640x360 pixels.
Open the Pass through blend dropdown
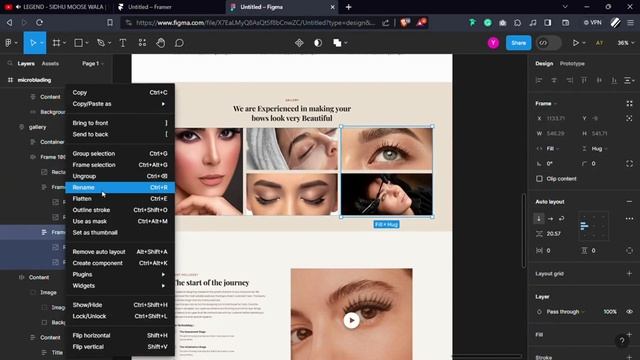point(565,312)
